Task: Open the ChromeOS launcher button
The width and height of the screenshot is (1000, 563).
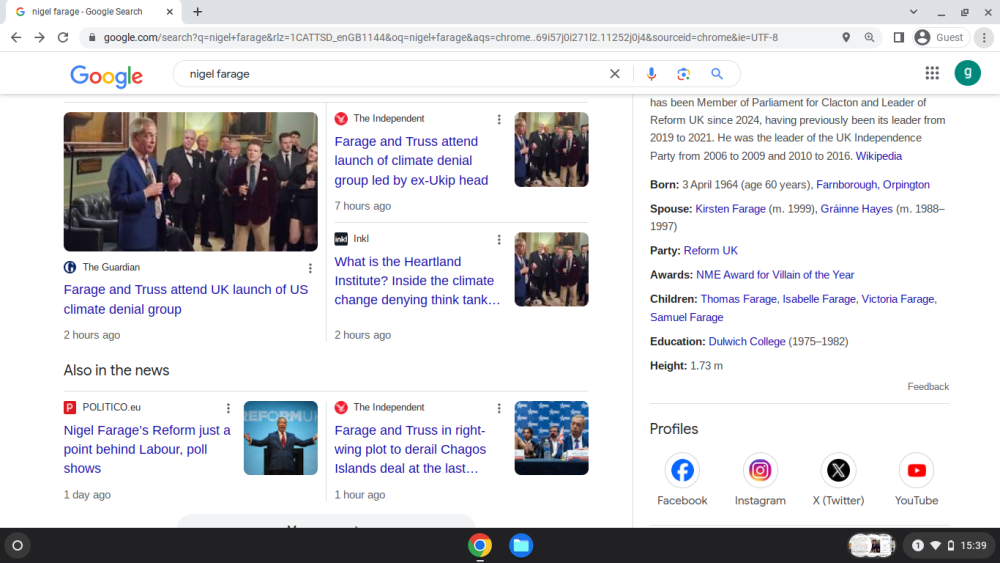Action: [x=18, y=546]
